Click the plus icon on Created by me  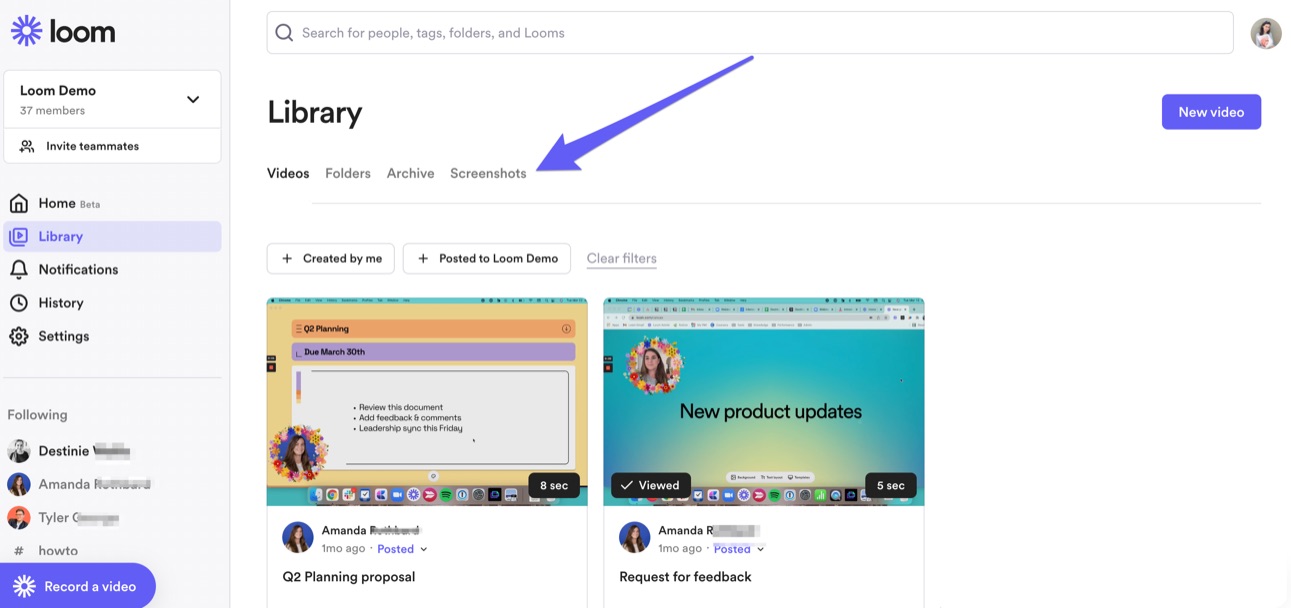[x=287, y=258]
